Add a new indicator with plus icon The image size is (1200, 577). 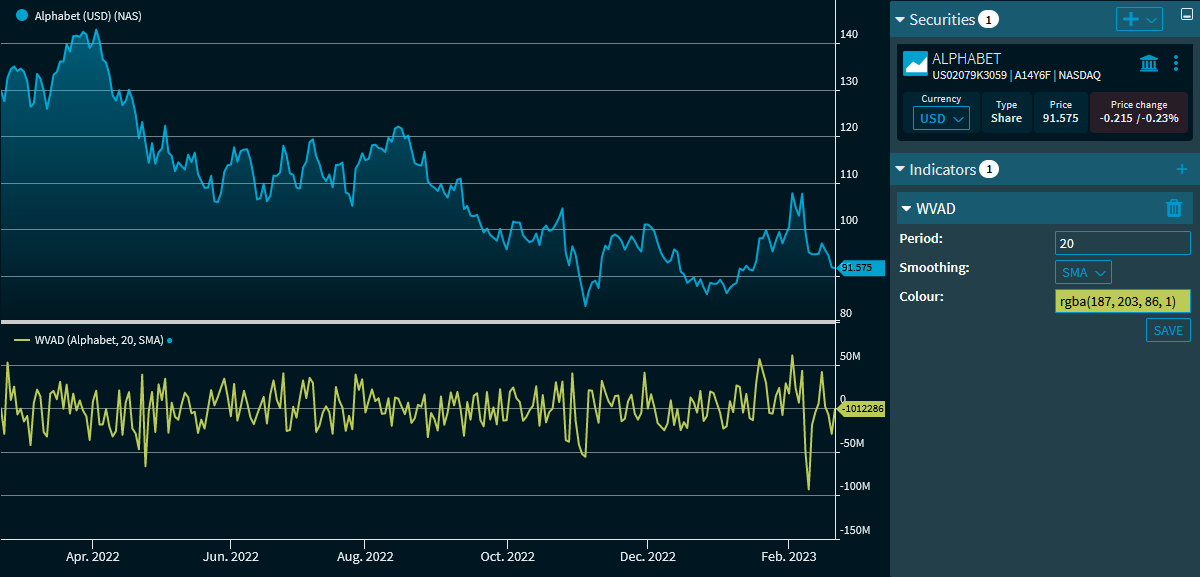[1181, 170]
